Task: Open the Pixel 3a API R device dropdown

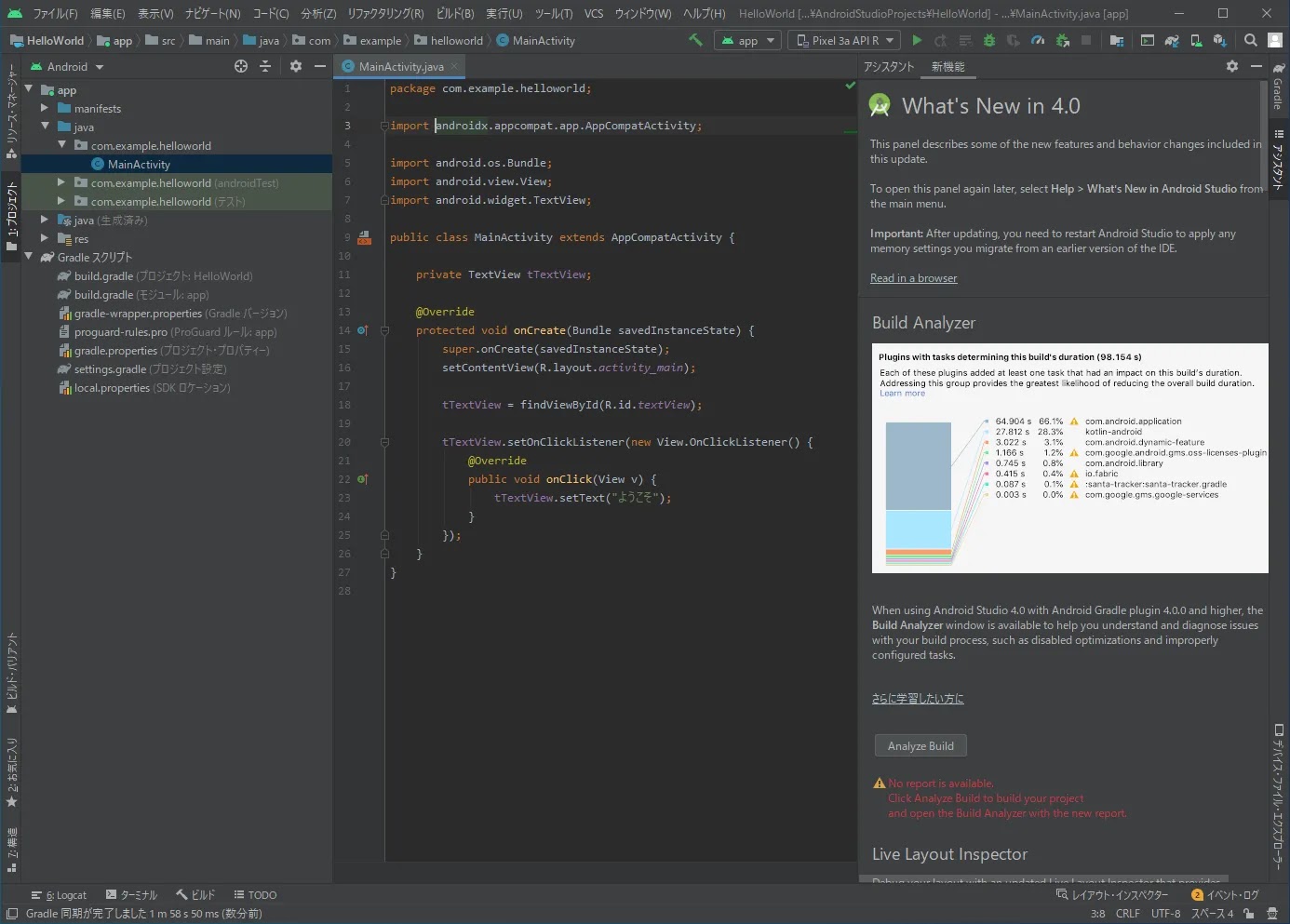Action: pyautogui.click(x=845, y=41)
